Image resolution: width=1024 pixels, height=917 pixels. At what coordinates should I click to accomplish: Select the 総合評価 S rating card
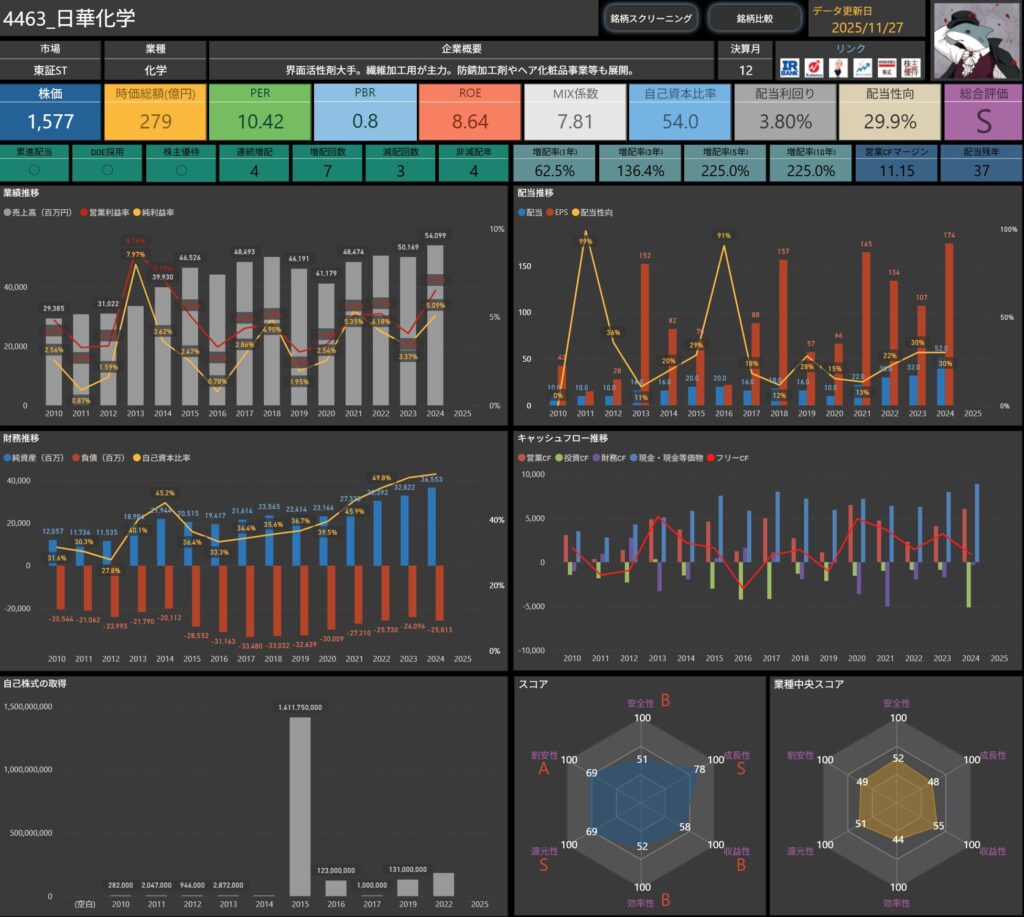pos(982,112)
